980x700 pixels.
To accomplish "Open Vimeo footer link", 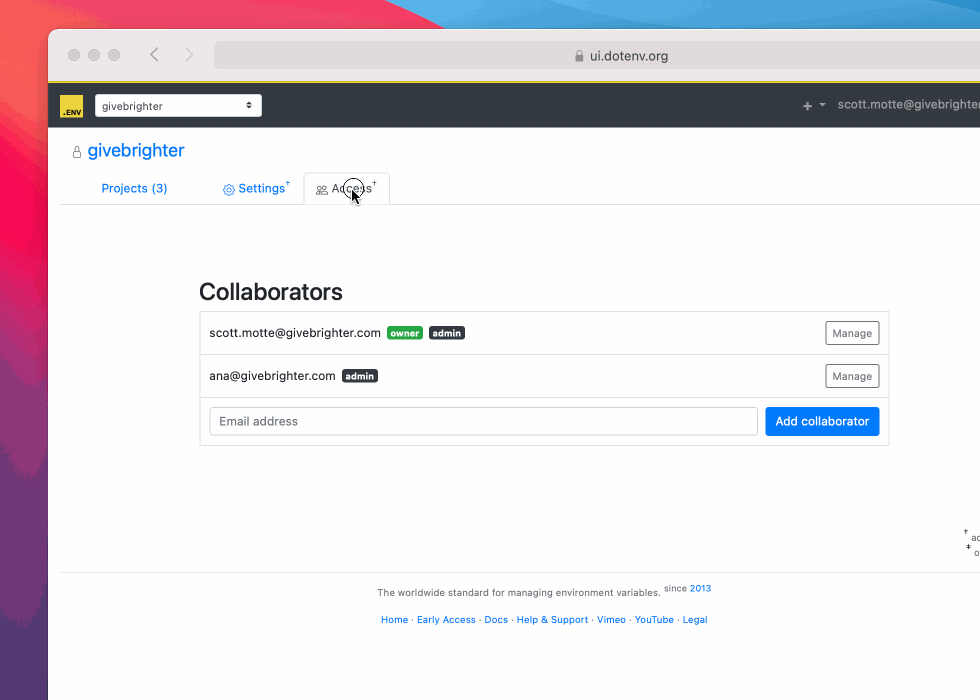I will click(x=611, y=619).
